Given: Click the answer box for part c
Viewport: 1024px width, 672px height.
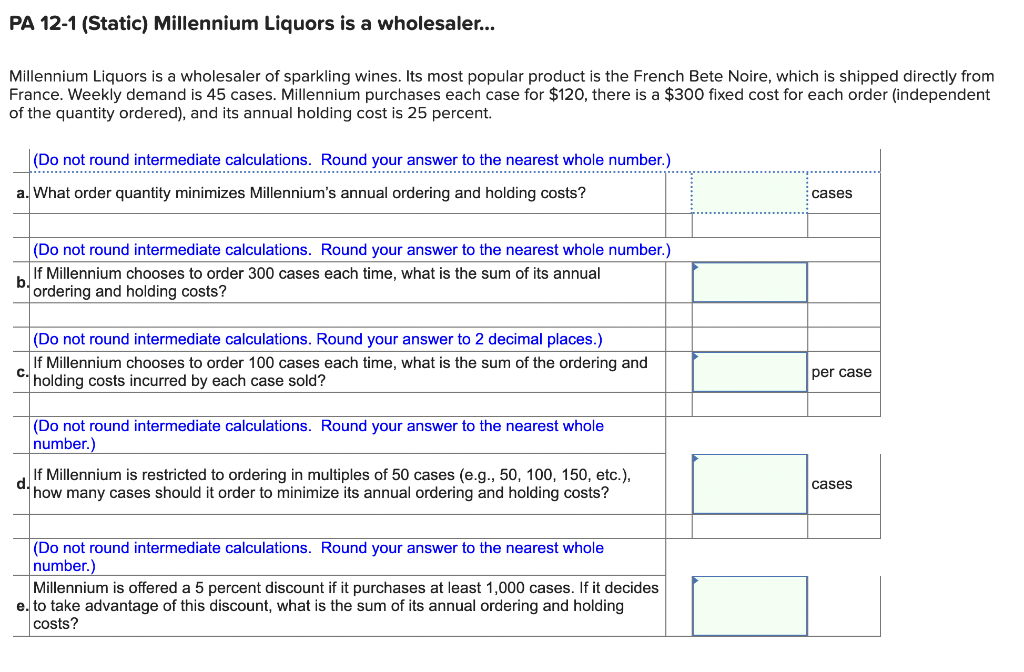Looking at the screenshot, I should (748, 371).
